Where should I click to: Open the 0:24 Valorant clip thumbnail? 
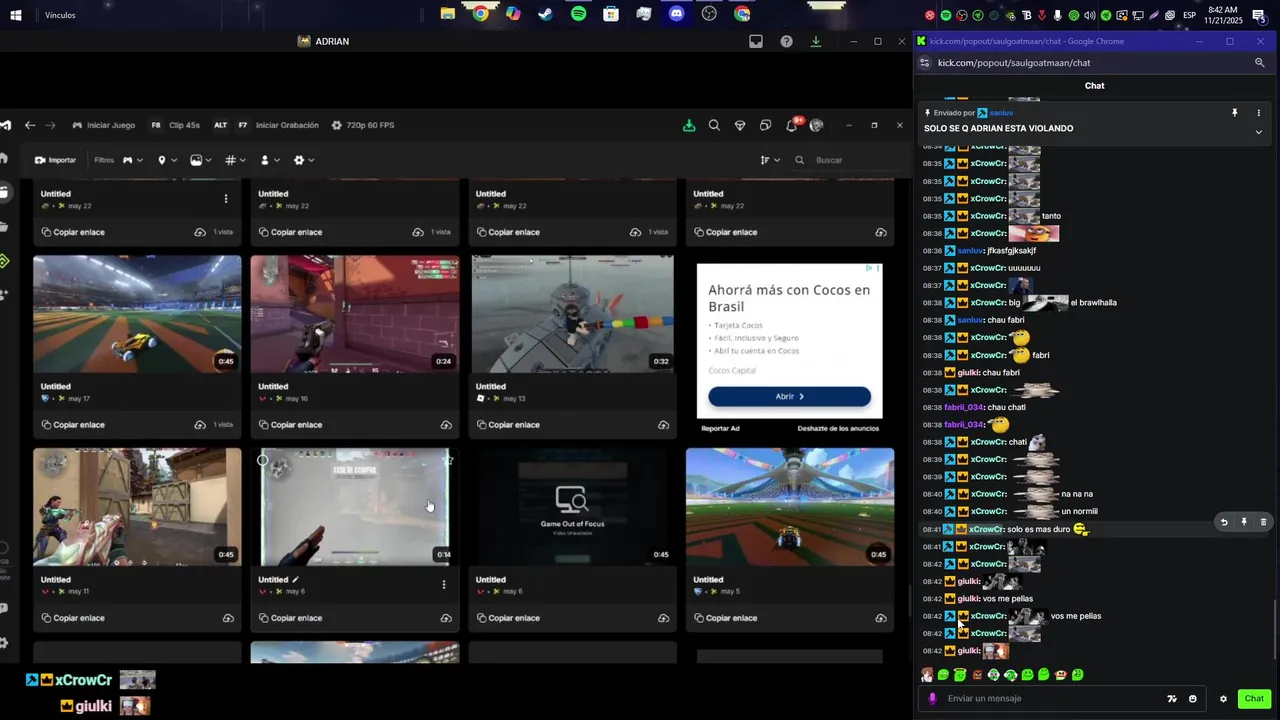[x=355, y=314]
